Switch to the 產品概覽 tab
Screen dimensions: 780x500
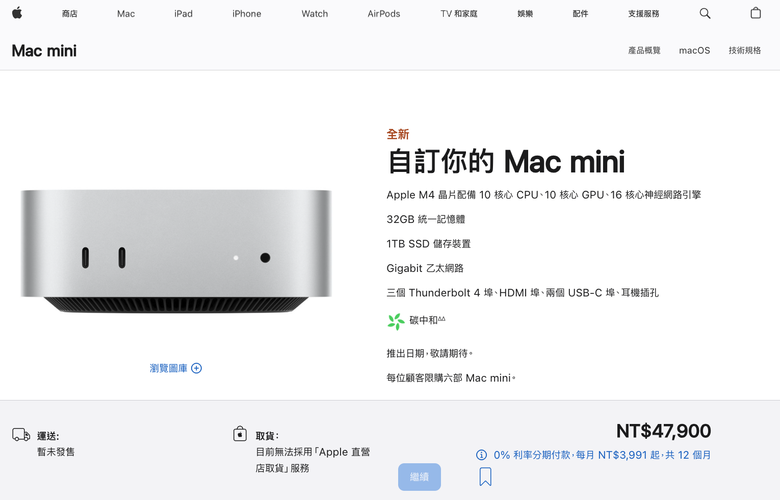tap(644, 50)
